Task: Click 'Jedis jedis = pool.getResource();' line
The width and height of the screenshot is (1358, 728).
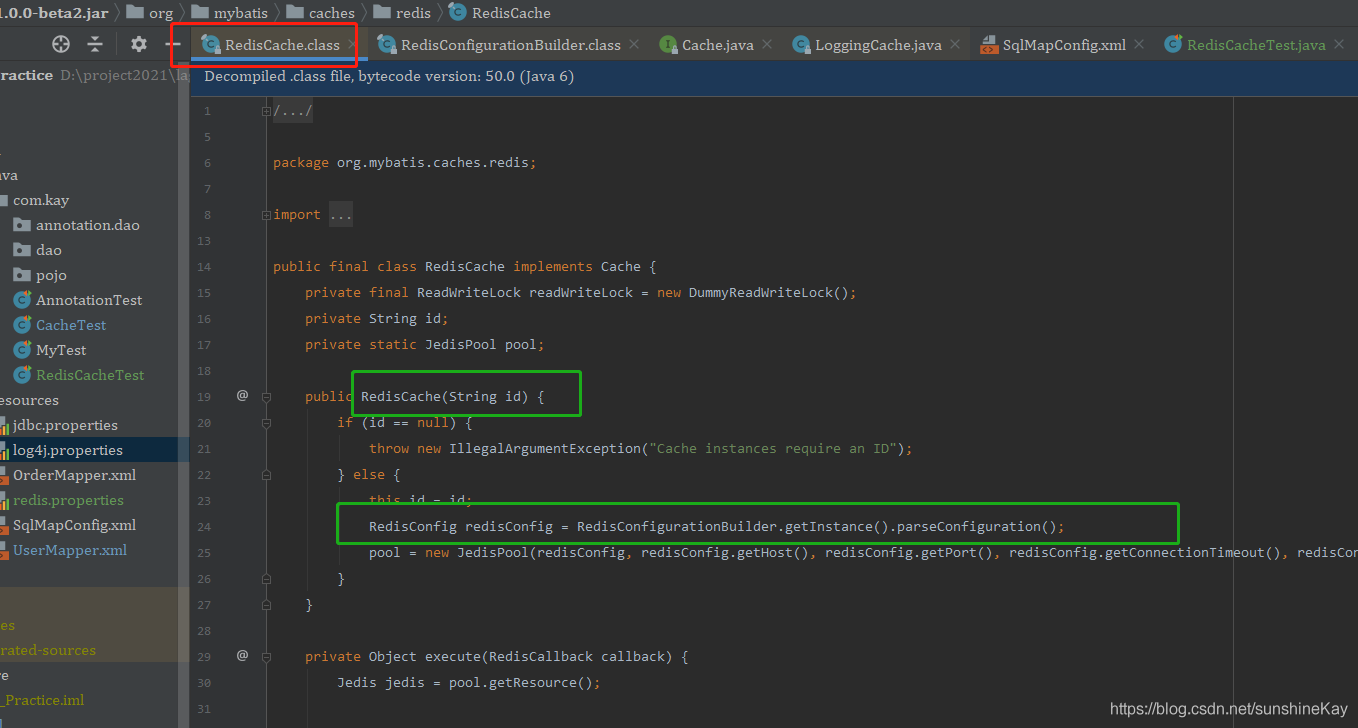Action: click(x=469, y=683)
